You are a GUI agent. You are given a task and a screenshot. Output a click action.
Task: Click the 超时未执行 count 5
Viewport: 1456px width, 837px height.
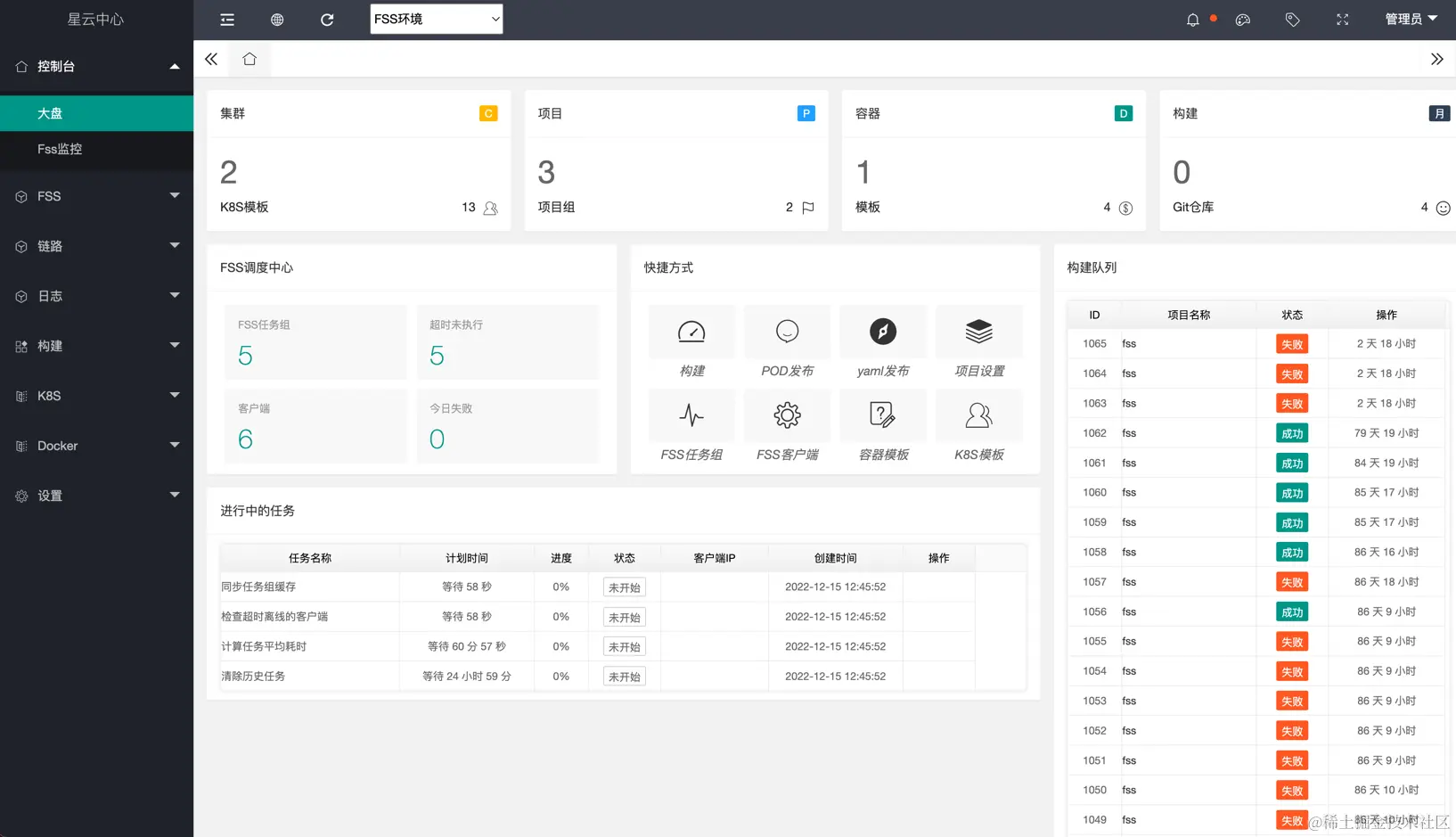(x=437, y=356)
